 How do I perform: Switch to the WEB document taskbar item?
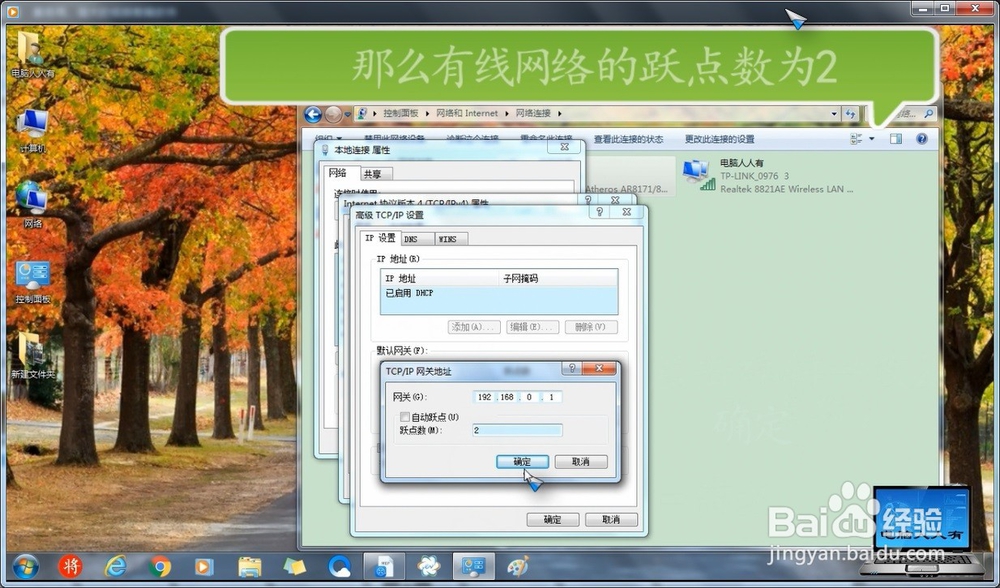tap(384, 566)
